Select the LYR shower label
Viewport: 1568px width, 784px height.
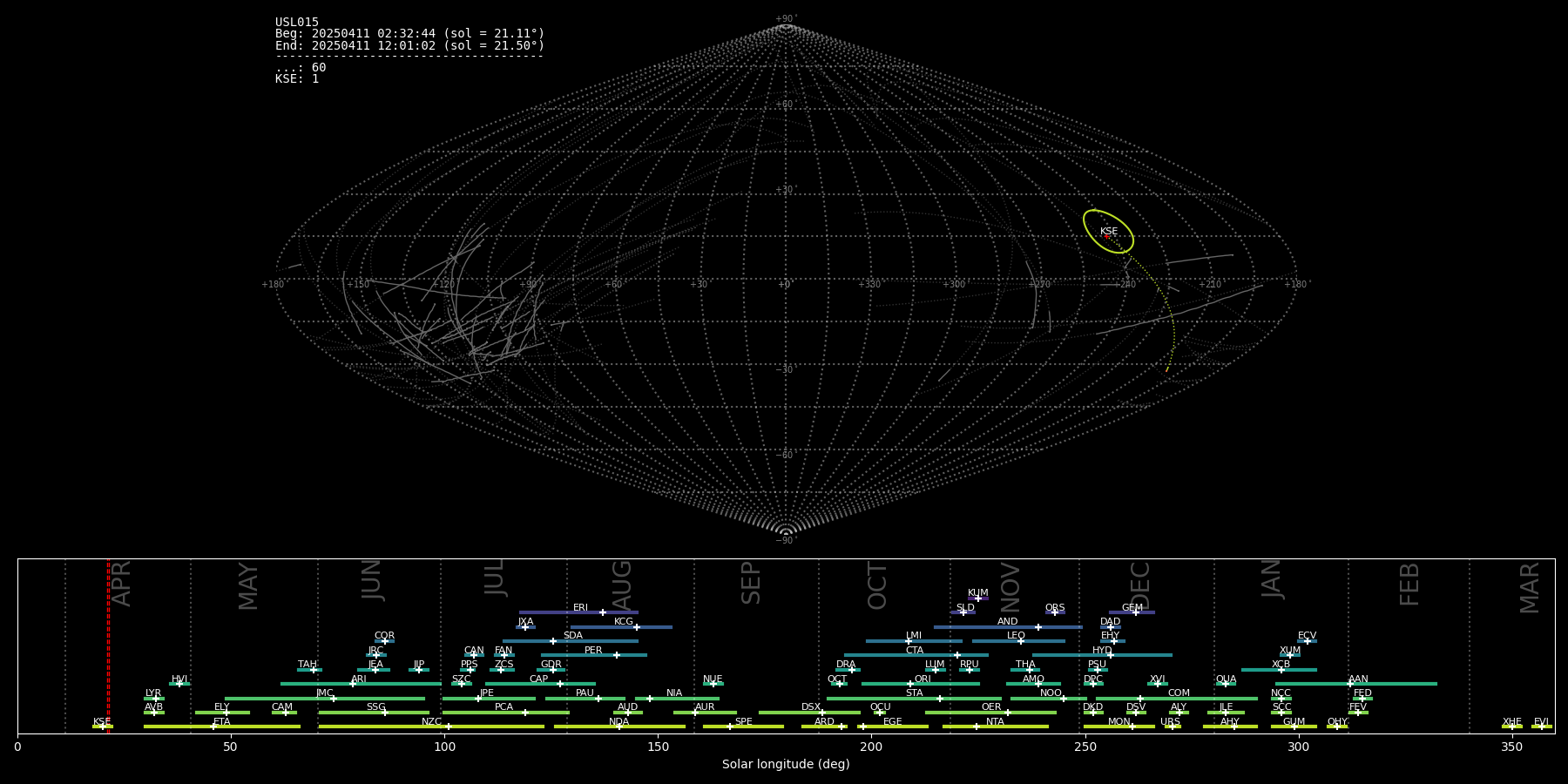tap(153, 693)
